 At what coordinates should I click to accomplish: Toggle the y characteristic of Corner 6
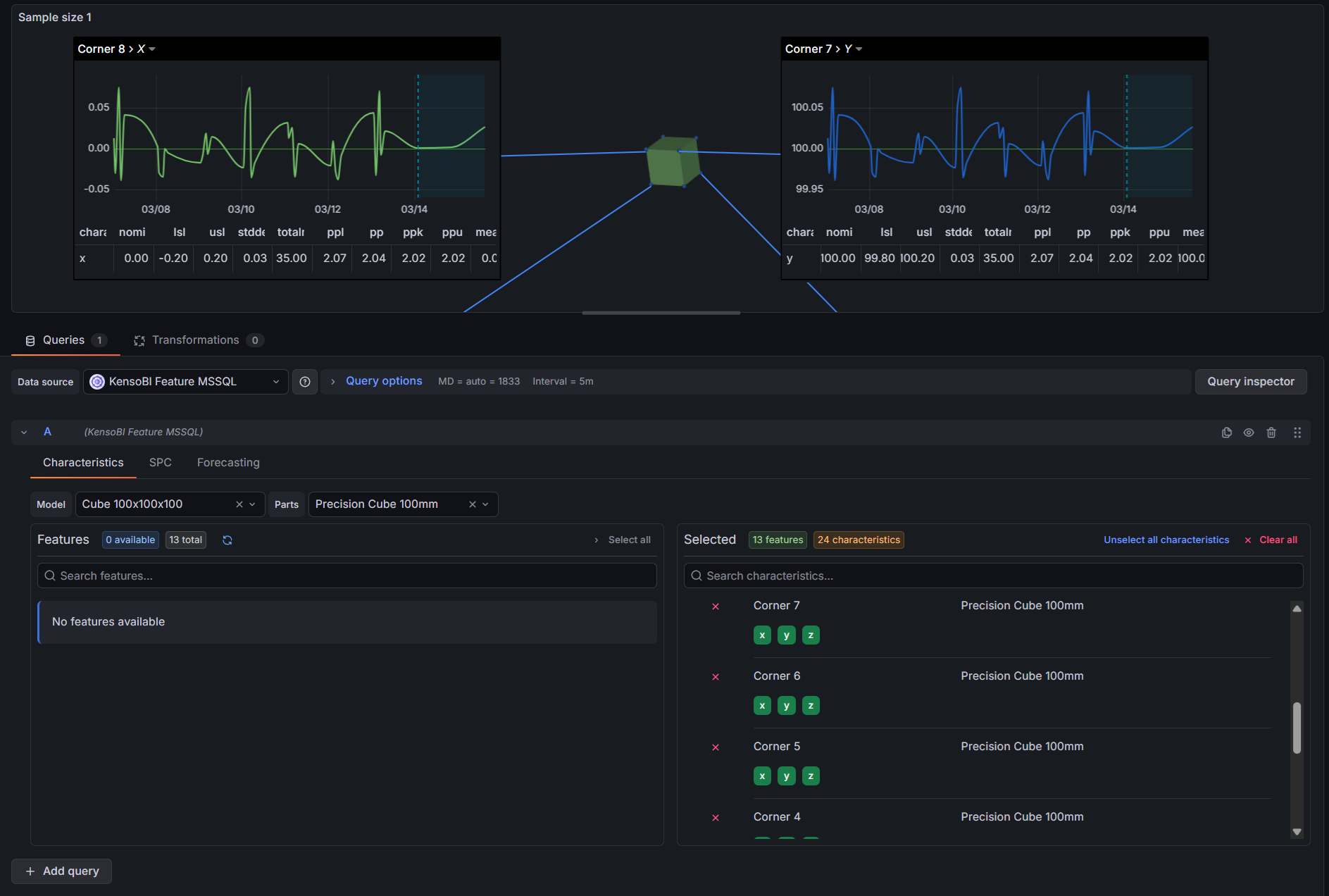(787, 706)
